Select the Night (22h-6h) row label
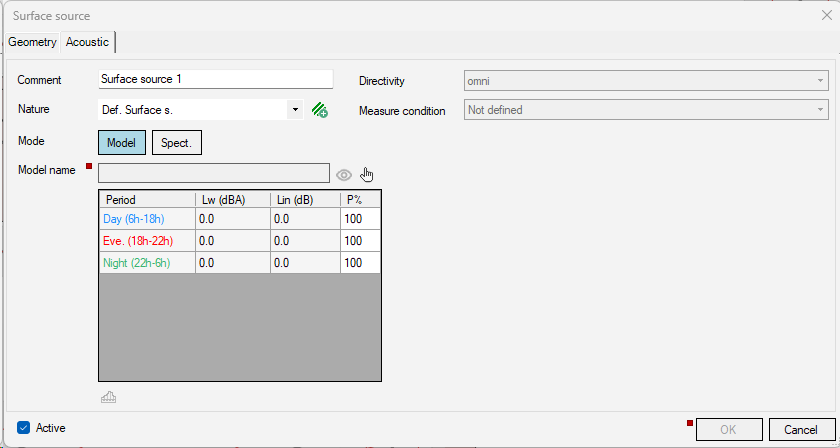This screenshot has width=840, height=448. (147, 263)
